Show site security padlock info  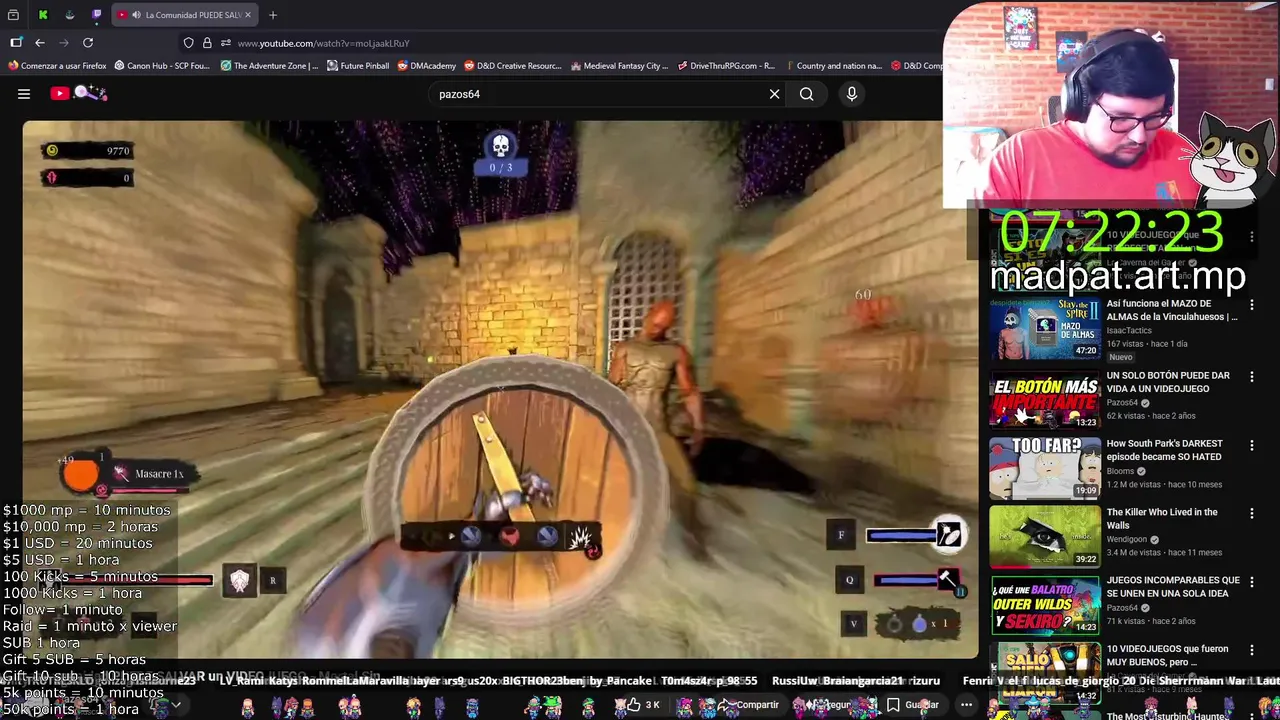[207, 43]
